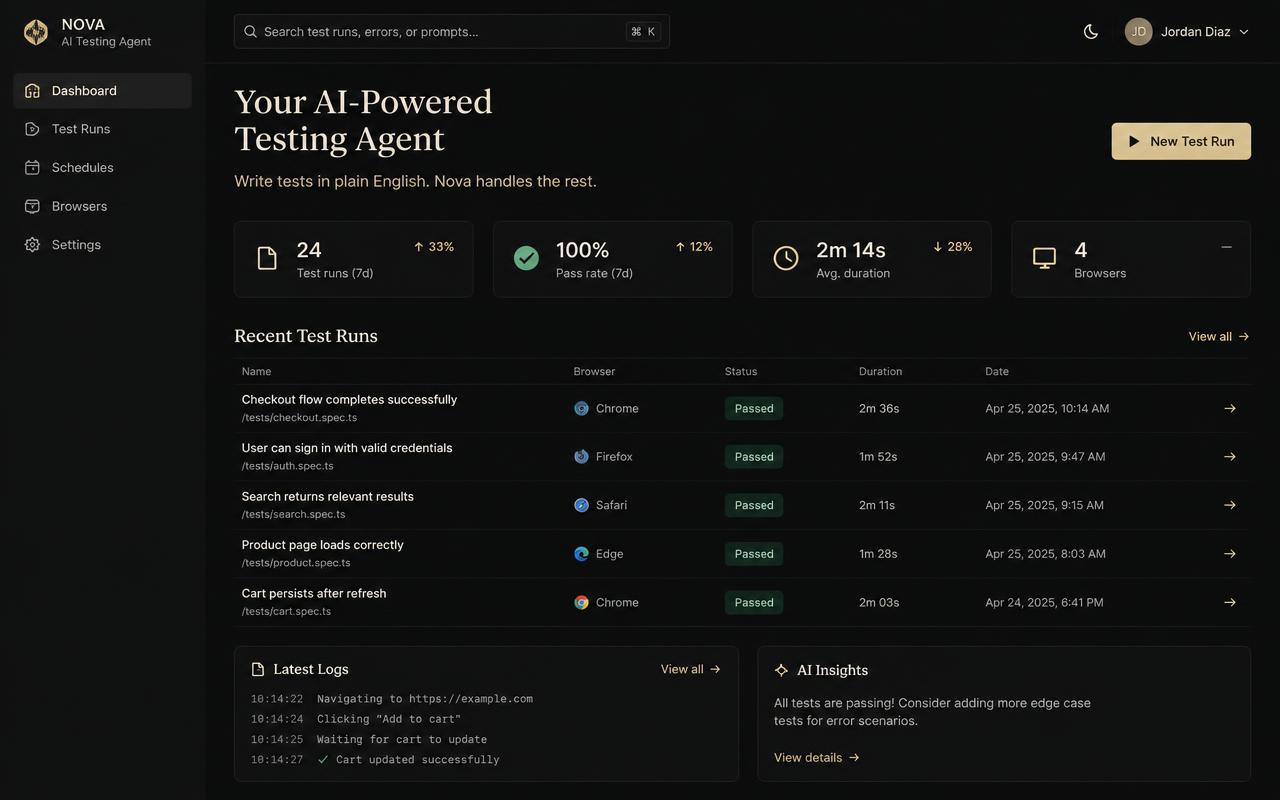
Task: Open Cart persists after refresh test
Action: 314,594
